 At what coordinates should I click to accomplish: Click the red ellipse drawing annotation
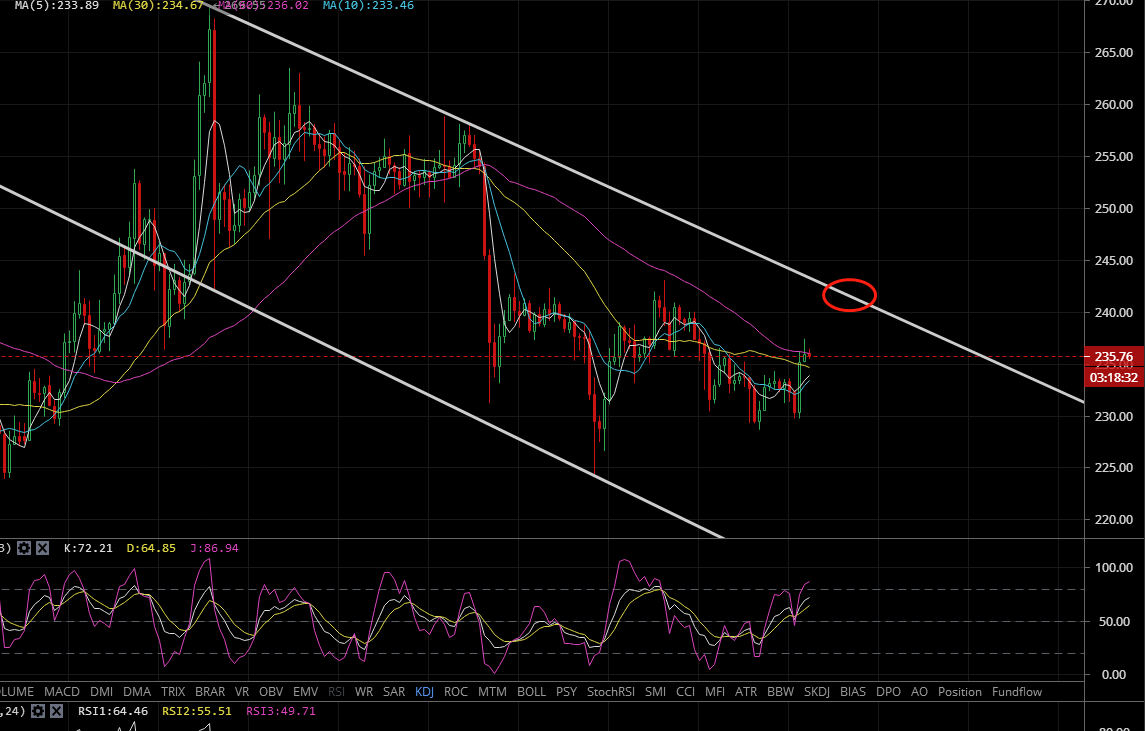[850, 294]
